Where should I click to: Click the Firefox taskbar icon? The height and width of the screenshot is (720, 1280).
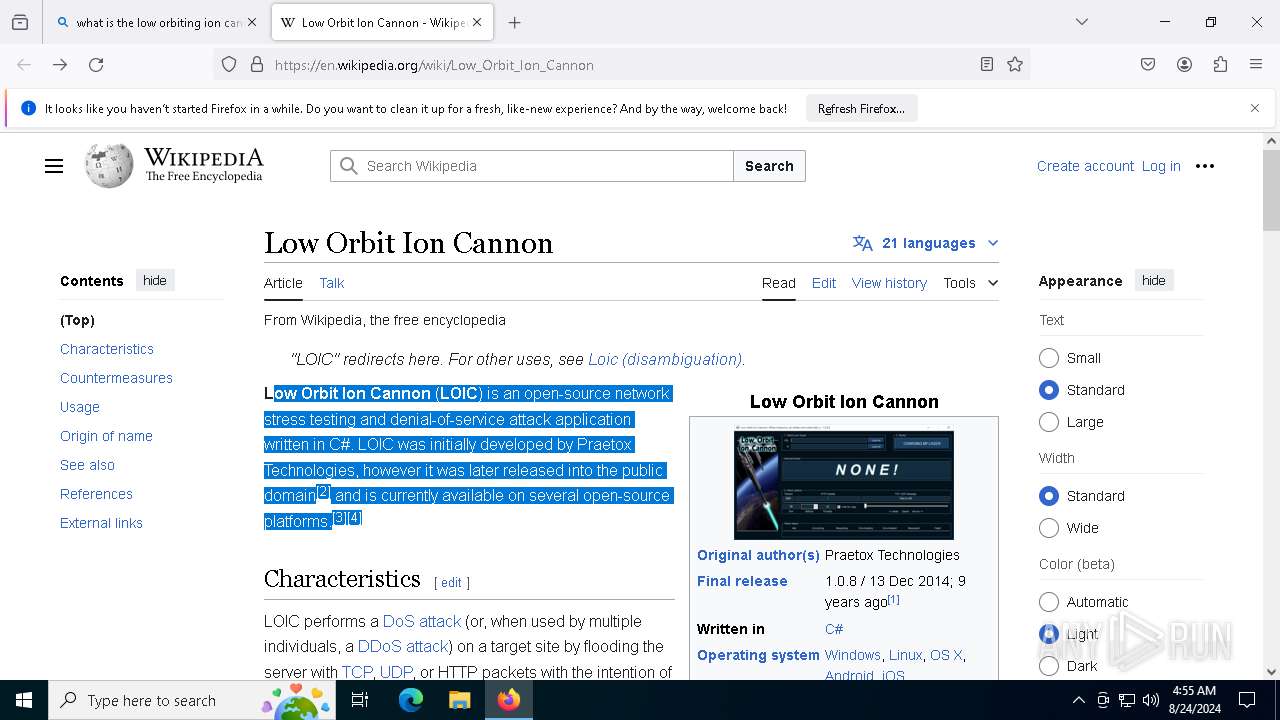click(509, 700)
